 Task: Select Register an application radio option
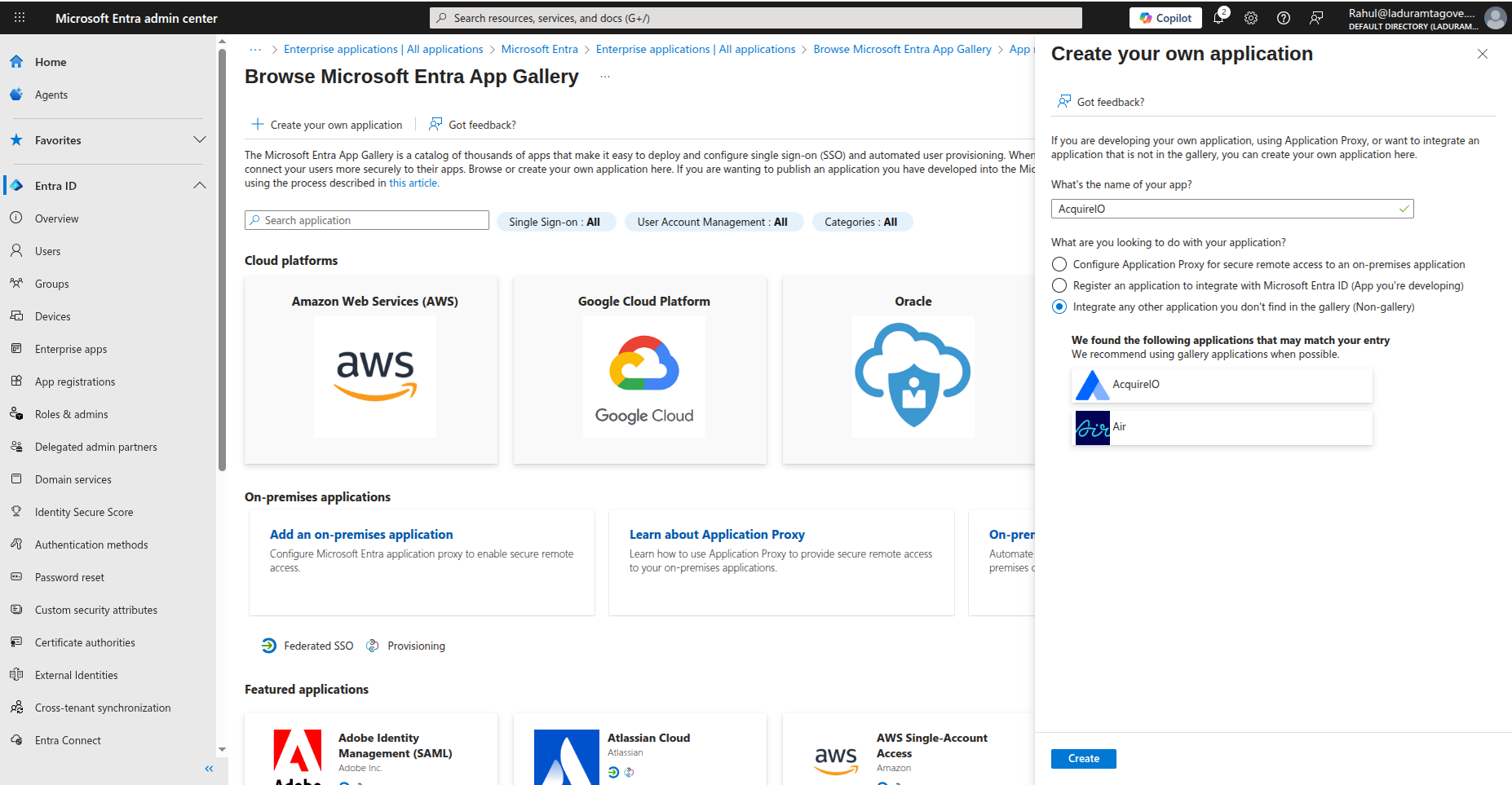(1059, 286)
